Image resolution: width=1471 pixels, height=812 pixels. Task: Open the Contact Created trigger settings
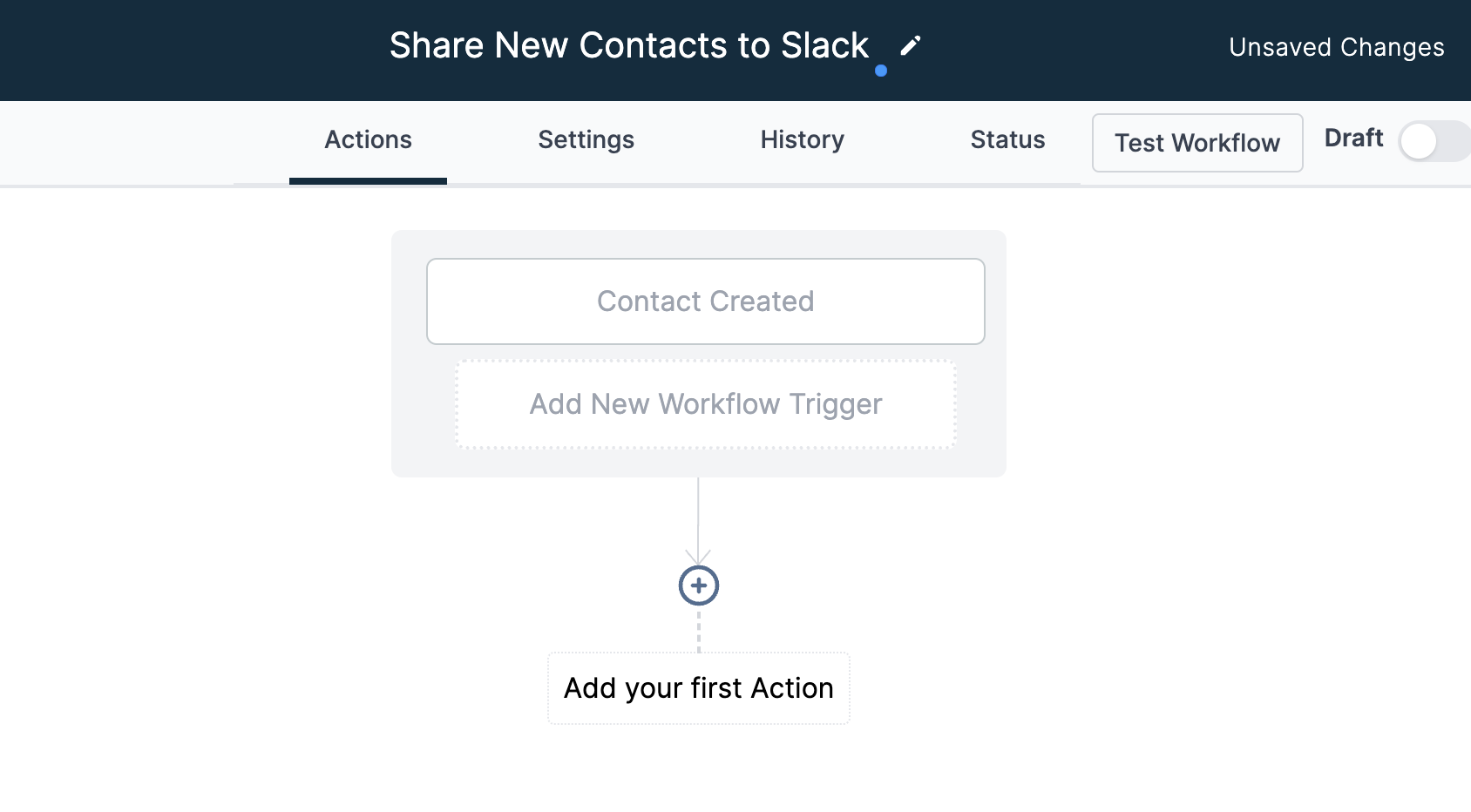coord(705,301)
